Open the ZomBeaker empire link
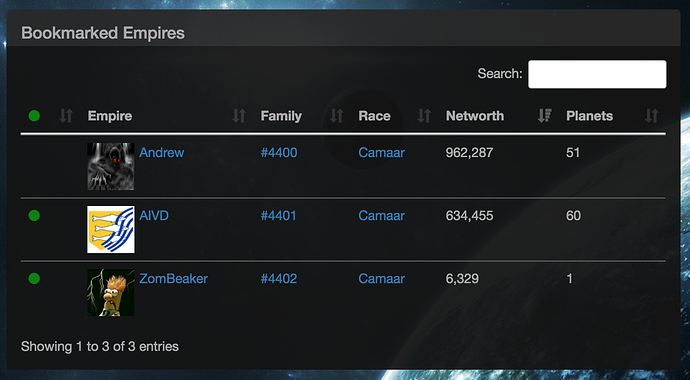The width and height of the screenshot is (690, 380). click(x=173, y=278)
